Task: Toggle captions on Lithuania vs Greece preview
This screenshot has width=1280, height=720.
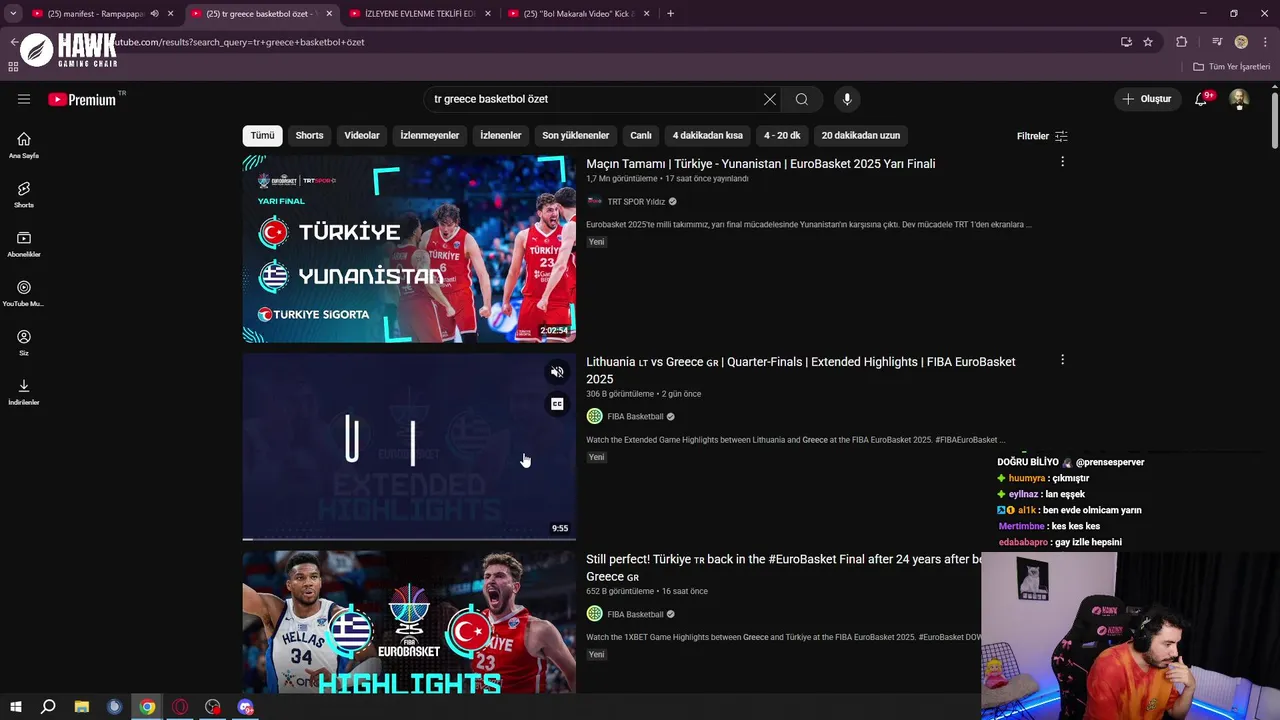Action: [557, 404]
